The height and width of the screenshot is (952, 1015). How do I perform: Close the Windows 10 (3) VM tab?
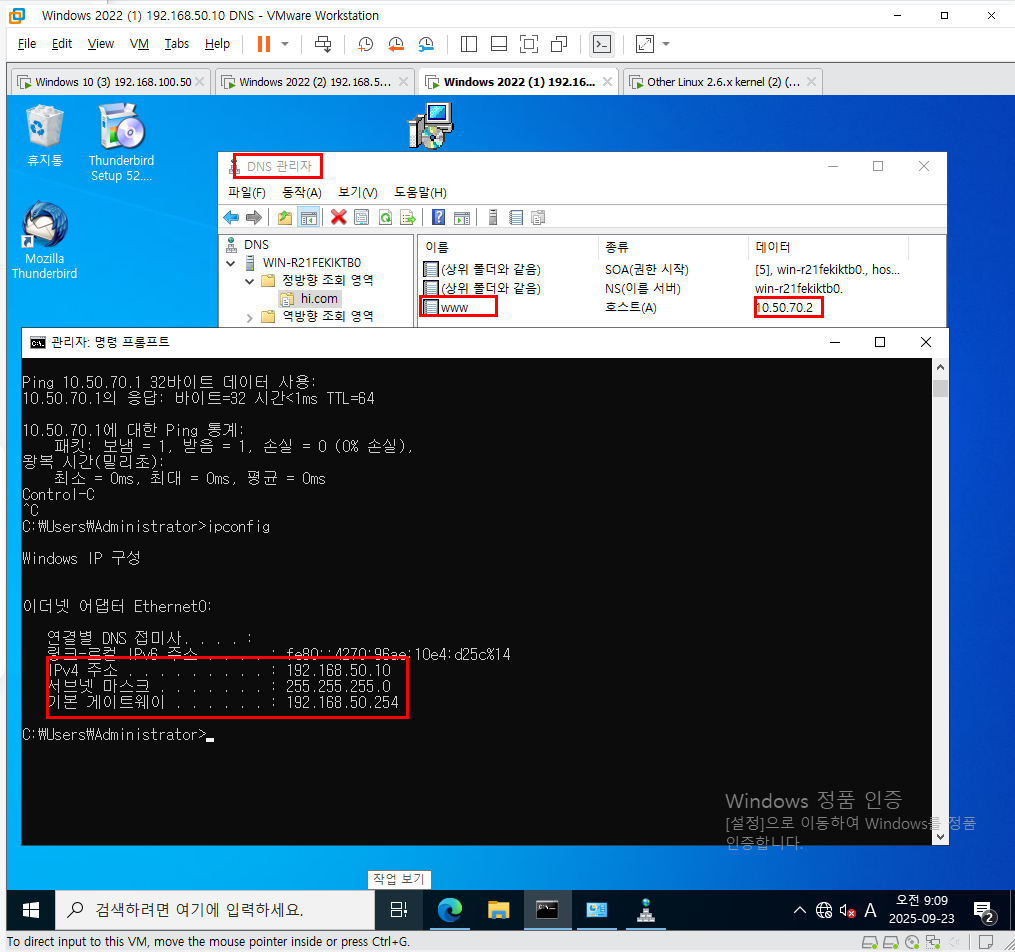tap(200, 82)
